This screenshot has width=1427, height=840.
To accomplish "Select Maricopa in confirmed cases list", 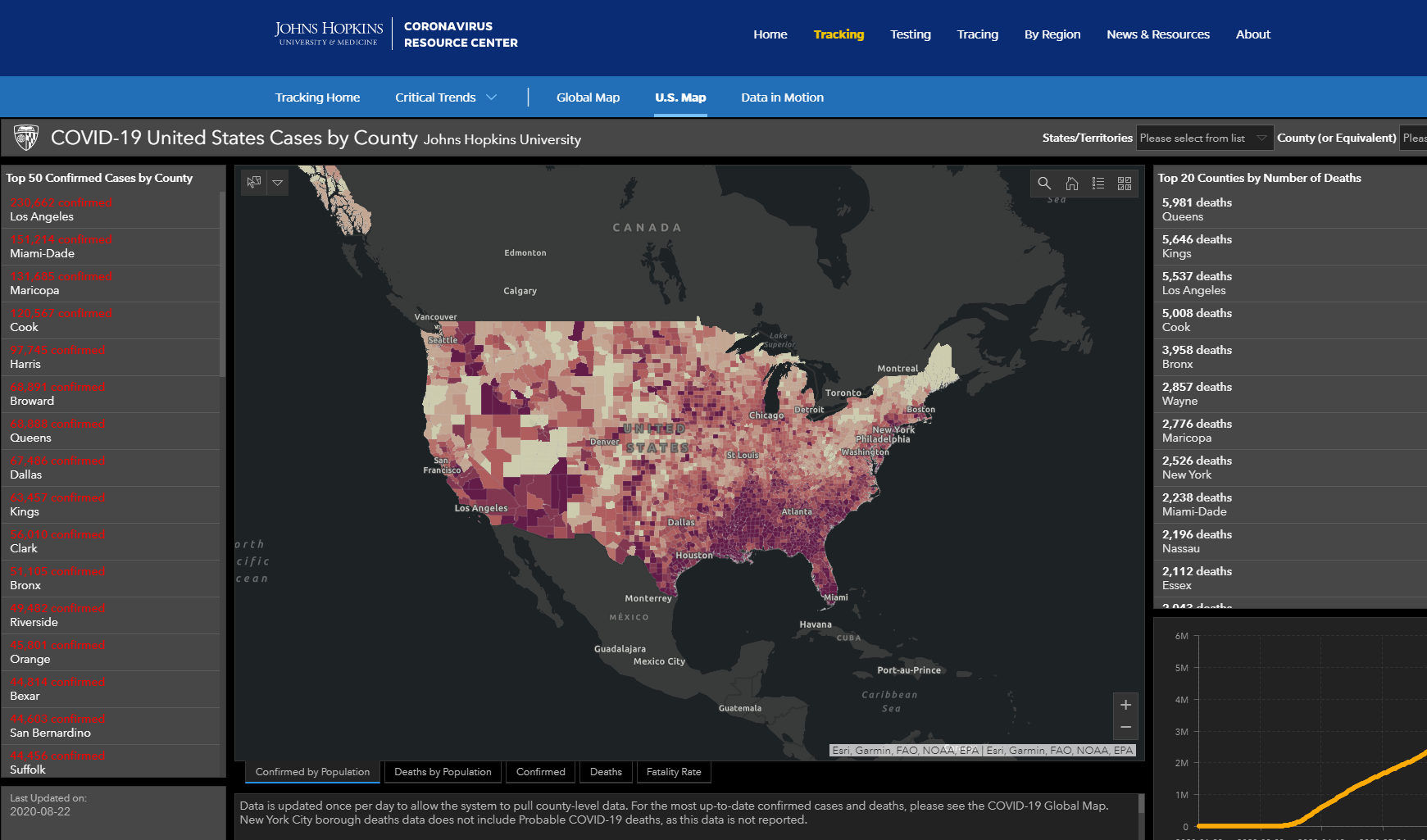I will pos(111,284).
